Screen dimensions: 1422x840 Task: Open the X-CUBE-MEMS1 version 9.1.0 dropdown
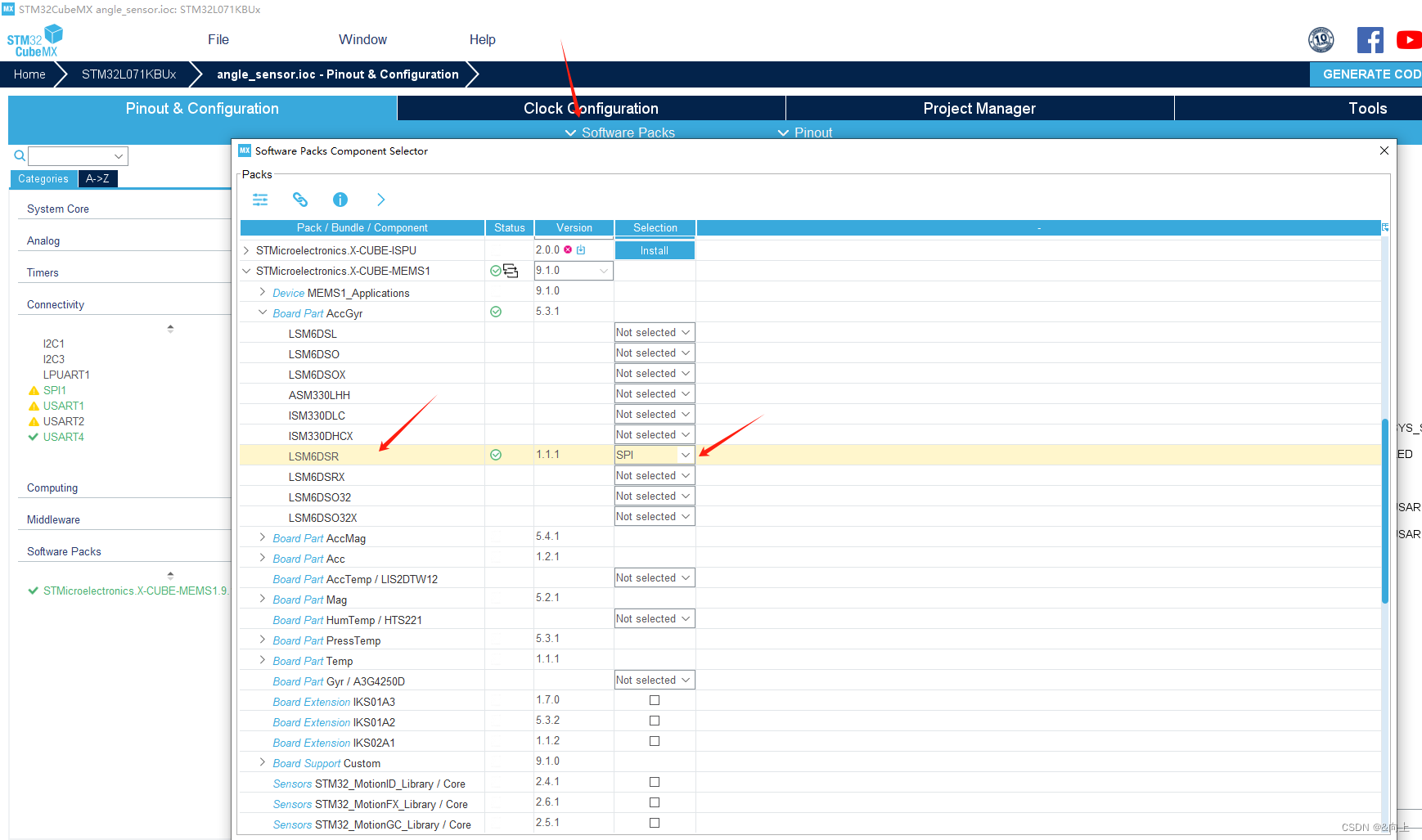(x=574, y=271)
